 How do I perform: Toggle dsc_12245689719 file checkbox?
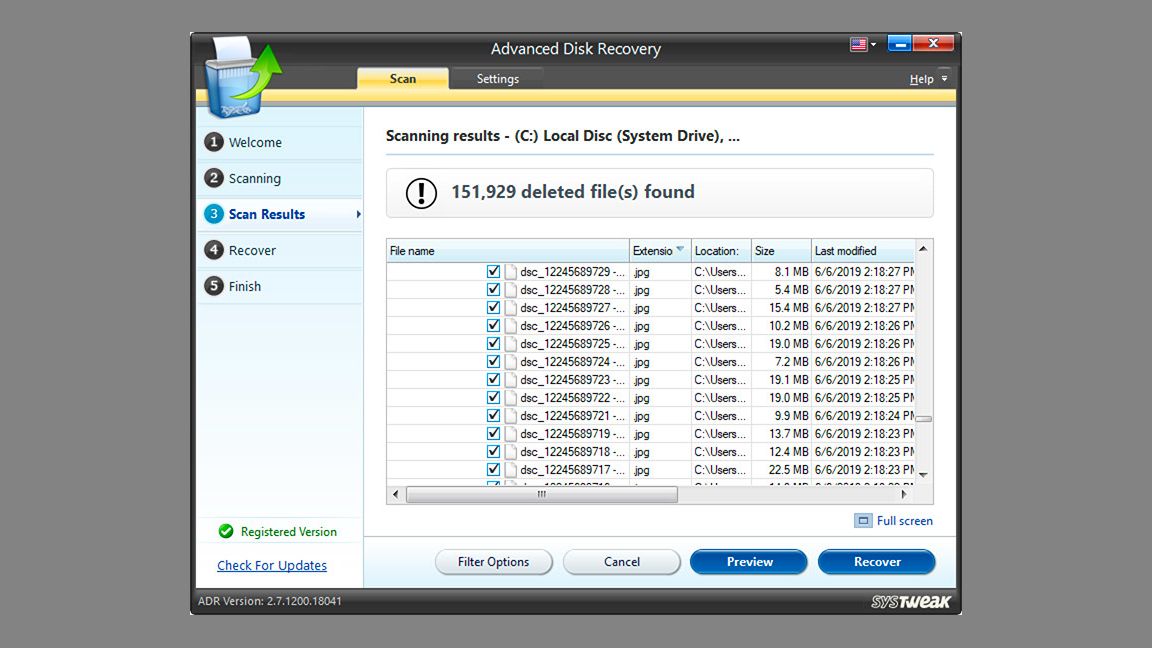click(x=494, y=433)
